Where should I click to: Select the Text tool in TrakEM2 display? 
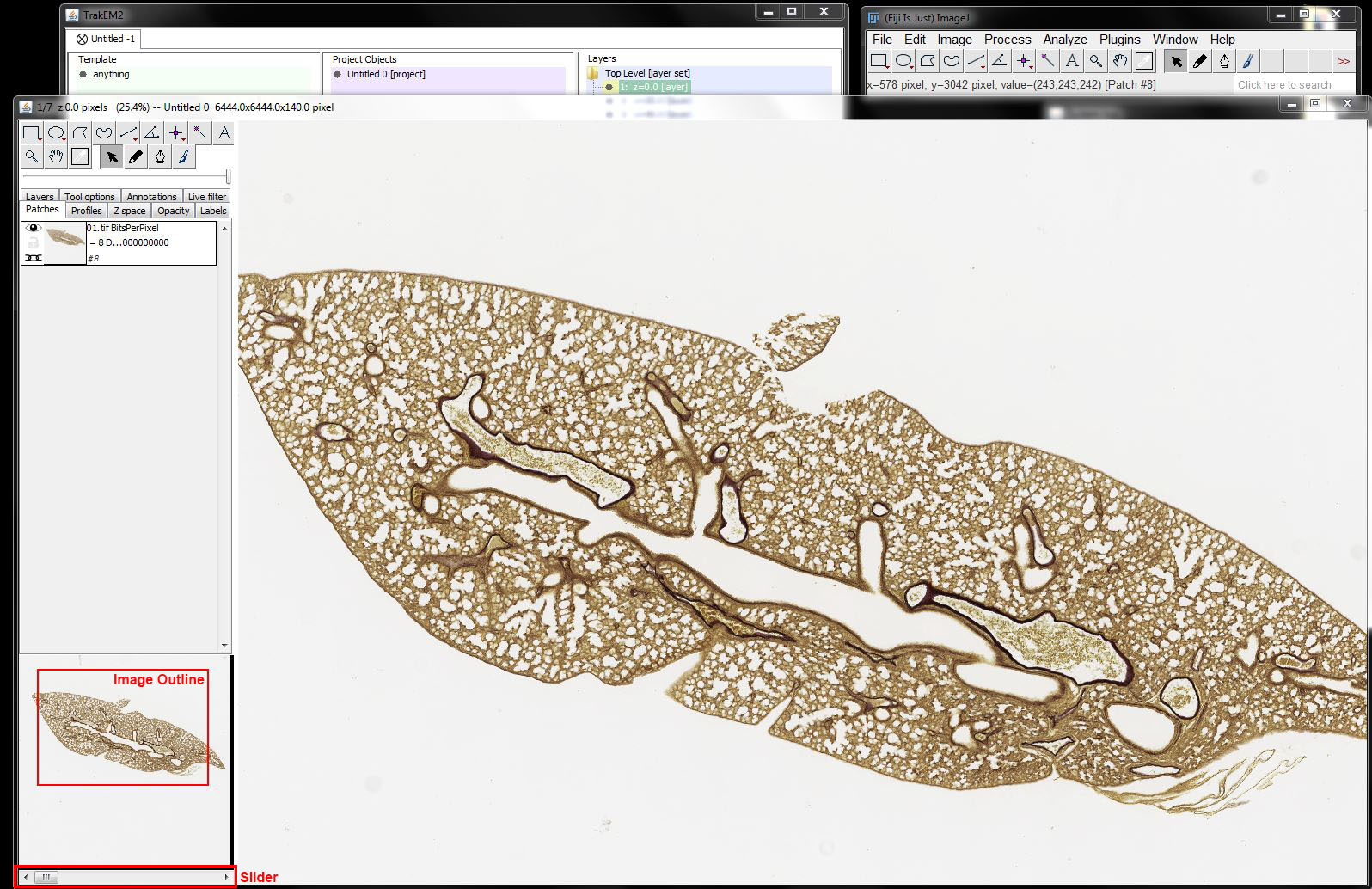pos(224,133)
